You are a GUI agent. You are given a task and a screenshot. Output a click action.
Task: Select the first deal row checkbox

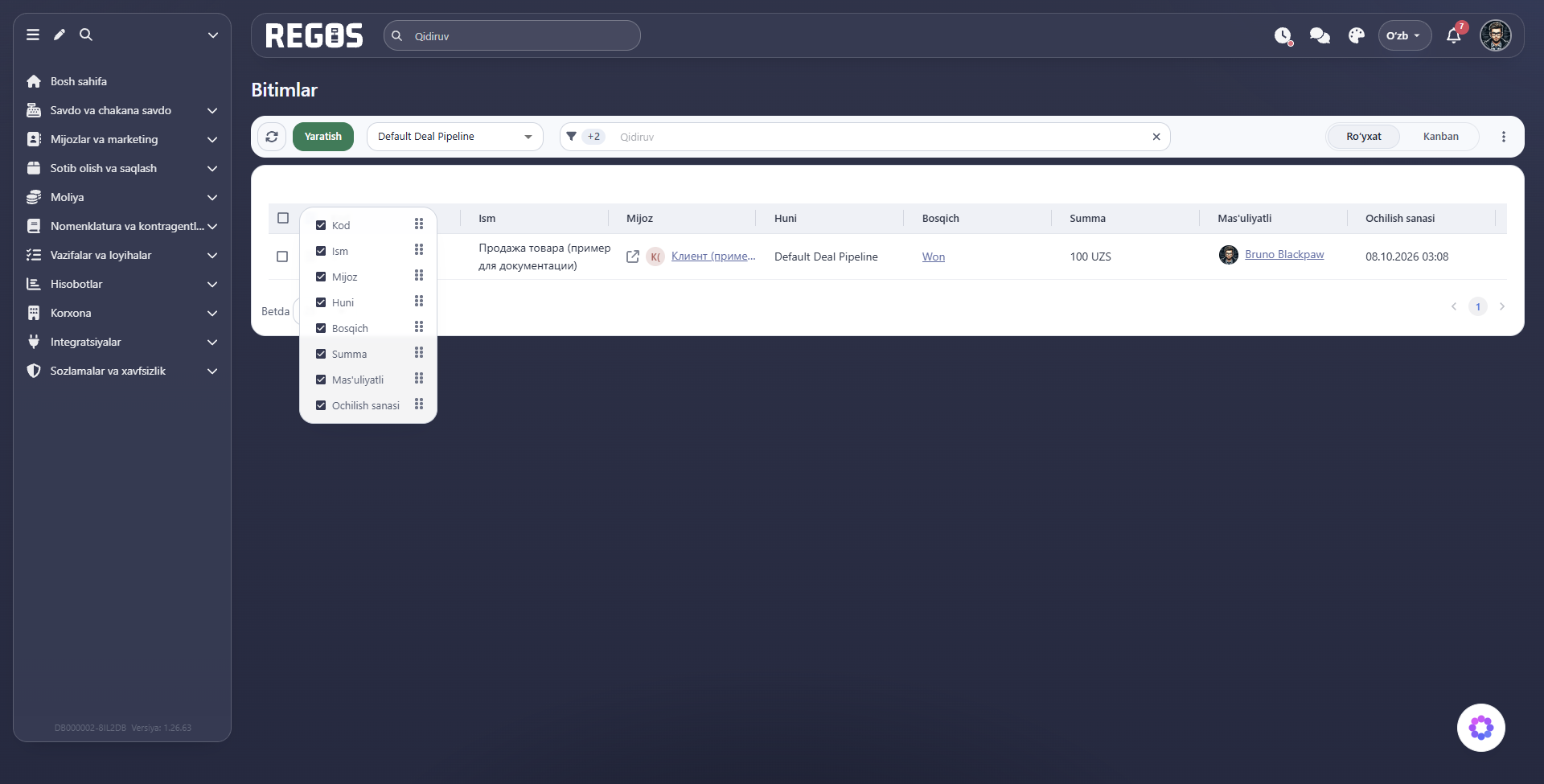(x=282, y=257)
